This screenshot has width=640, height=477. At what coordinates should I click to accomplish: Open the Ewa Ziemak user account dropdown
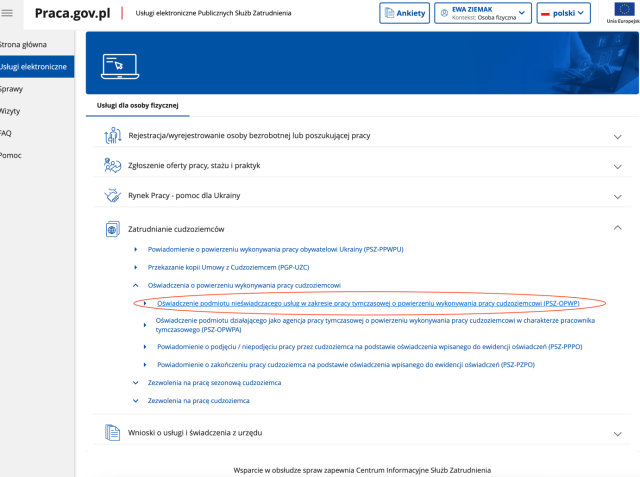click(x=481, y=13)
